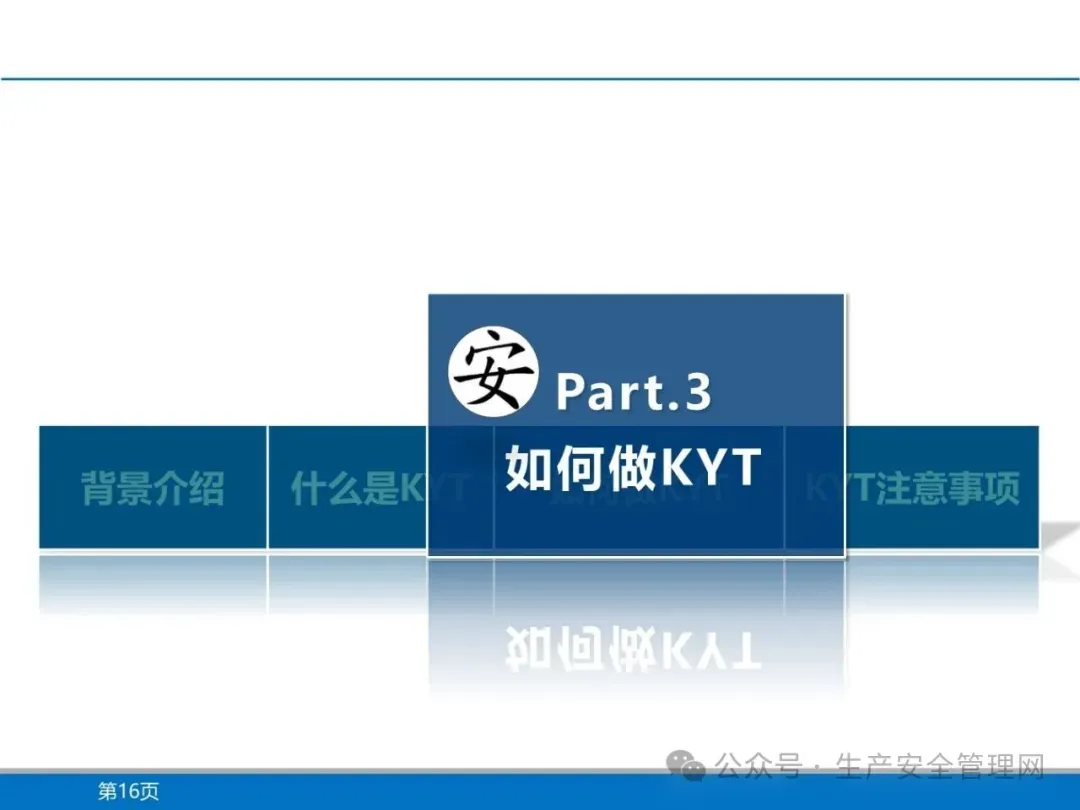Click the round 安 character logo

click(493, 371)
